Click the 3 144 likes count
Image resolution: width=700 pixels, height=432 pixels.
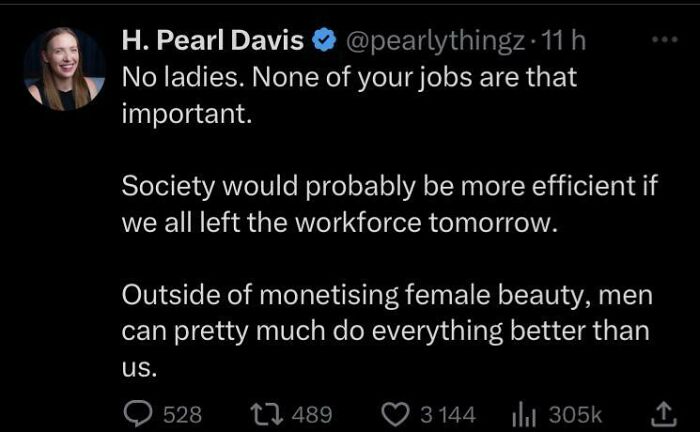click(447, 412)
